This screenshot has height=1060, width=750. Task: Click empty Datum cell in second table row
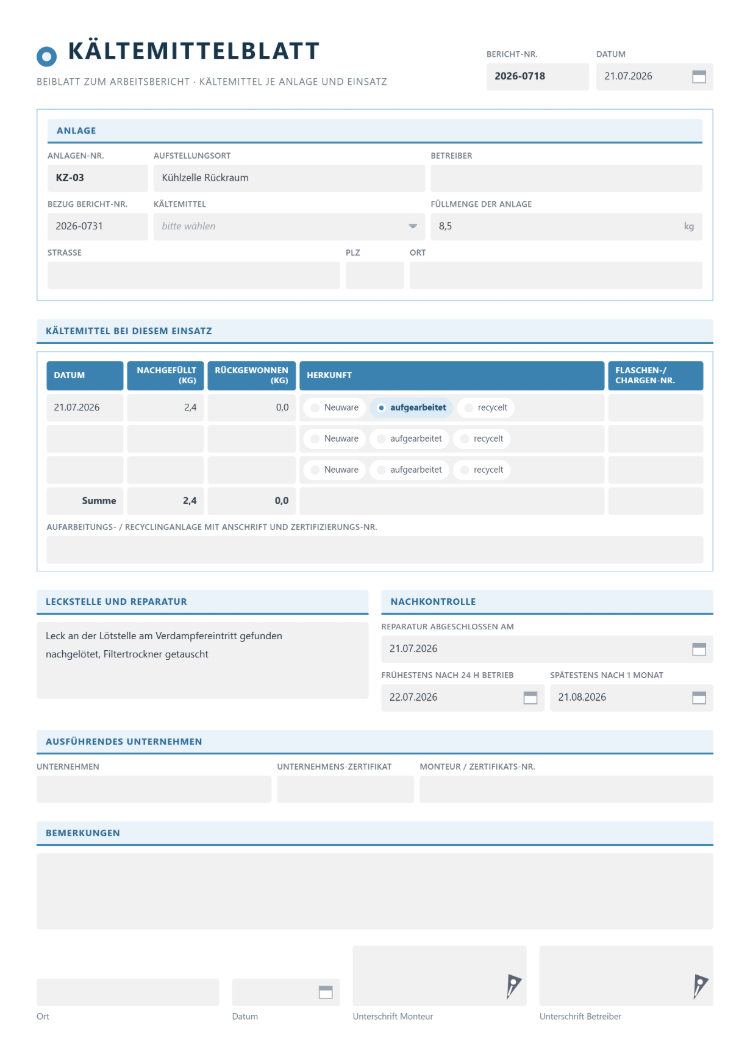[x=85, y=439]
